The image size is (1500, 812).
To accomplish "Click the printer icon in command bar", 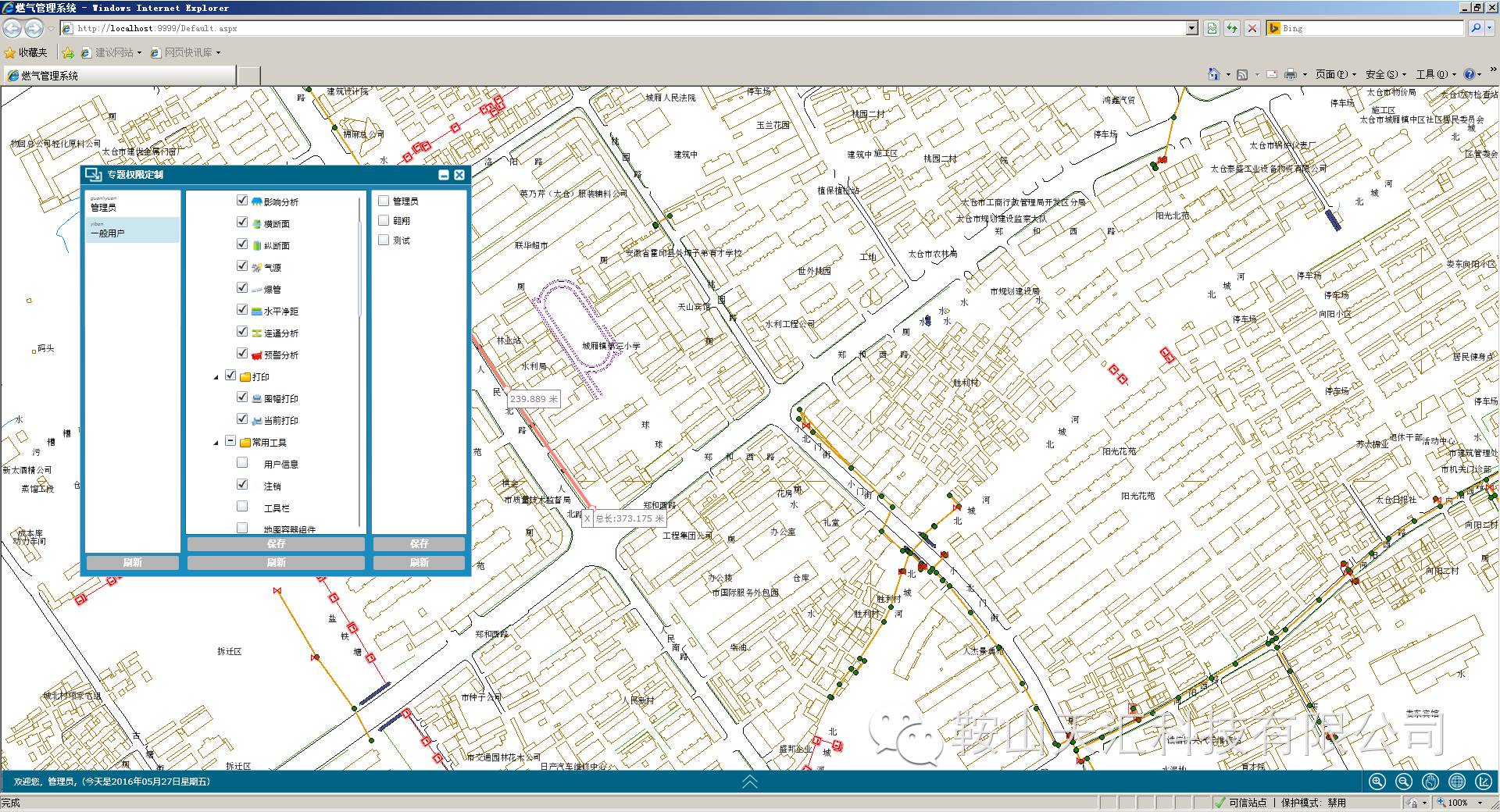I will pos(1290,74).
